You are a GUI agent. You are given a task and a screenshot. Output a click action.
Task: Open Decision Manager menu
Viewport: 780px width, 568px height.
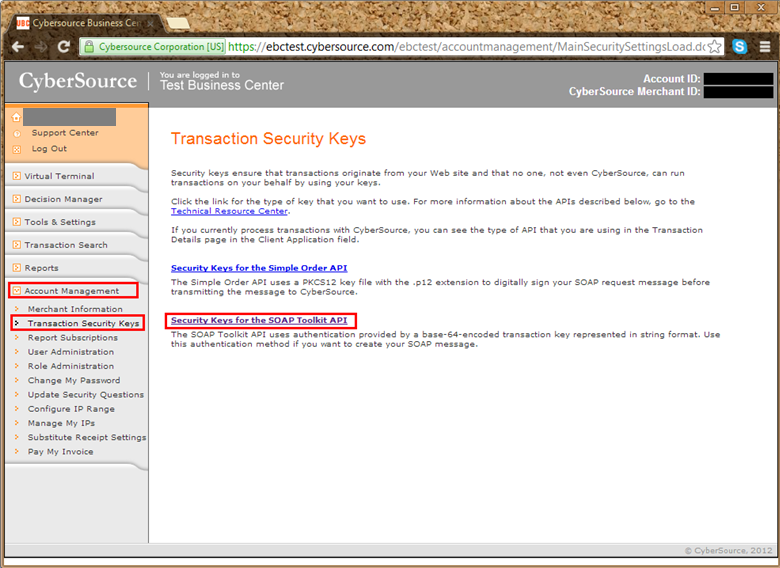[63, 199]
